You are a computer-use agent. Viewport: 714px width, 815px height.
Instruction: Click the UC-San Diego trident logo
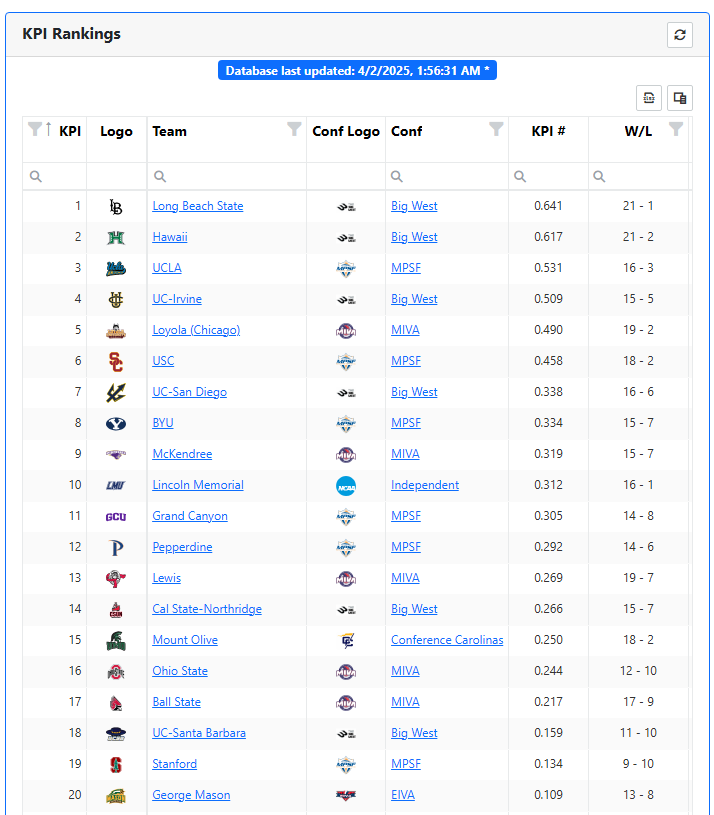(116, 392)
